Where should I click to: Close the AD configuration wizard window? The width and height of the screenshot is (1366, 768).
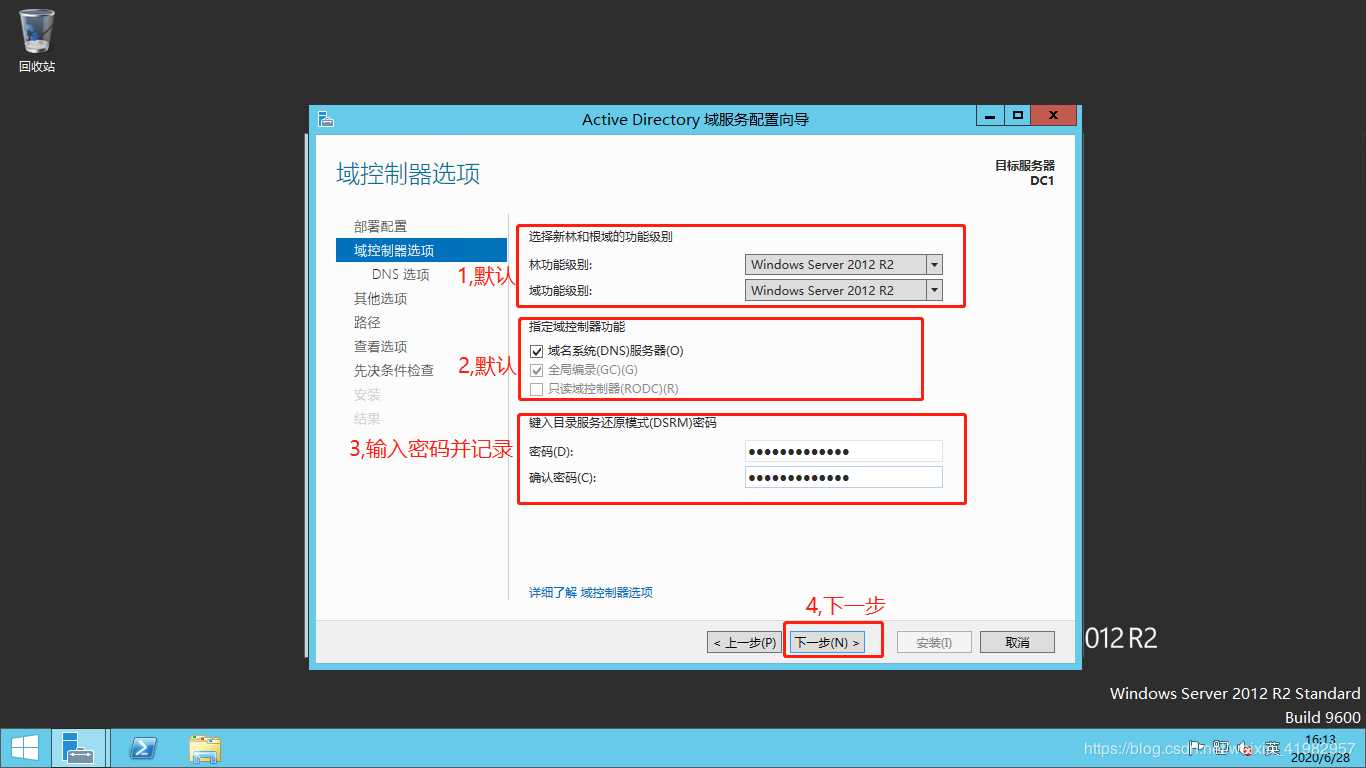[1053, 116]
